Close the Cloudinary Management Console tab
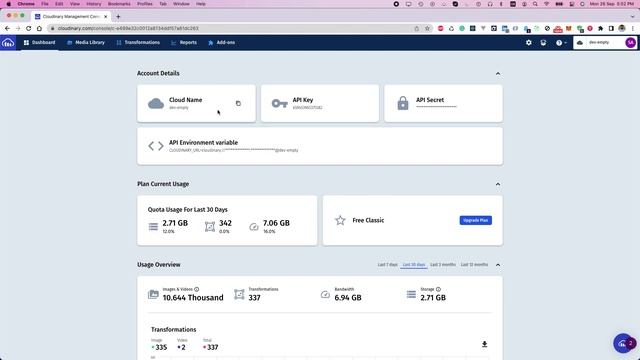640x360 pixels. click(105, 17)
